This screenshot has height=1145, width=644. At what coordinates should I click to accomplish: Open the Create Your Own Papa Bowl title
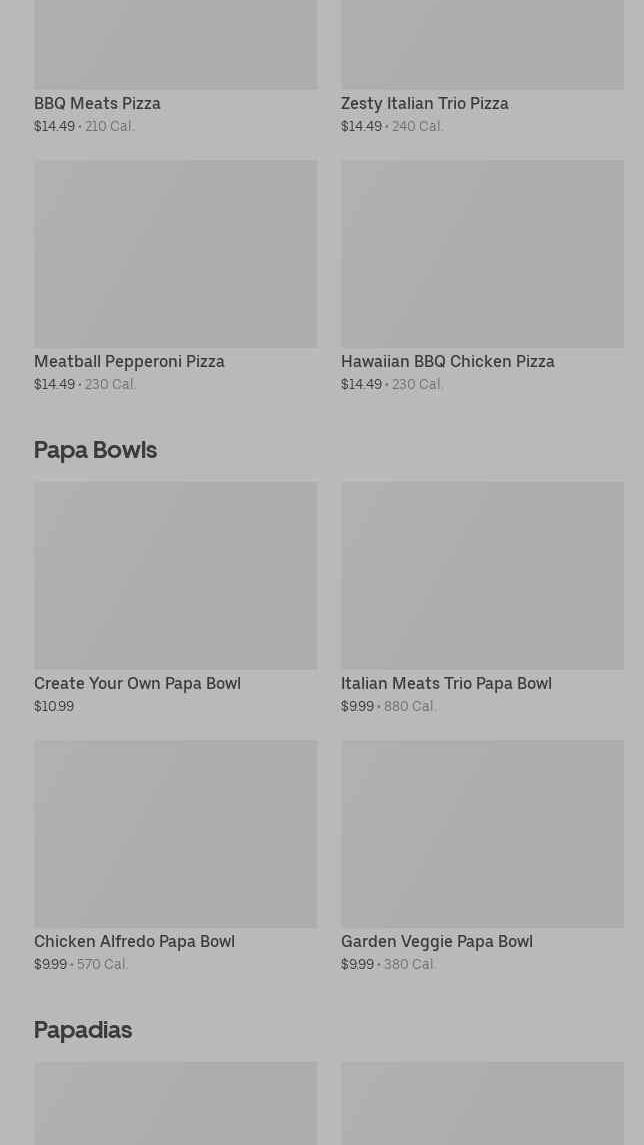(x=137, y=683)
